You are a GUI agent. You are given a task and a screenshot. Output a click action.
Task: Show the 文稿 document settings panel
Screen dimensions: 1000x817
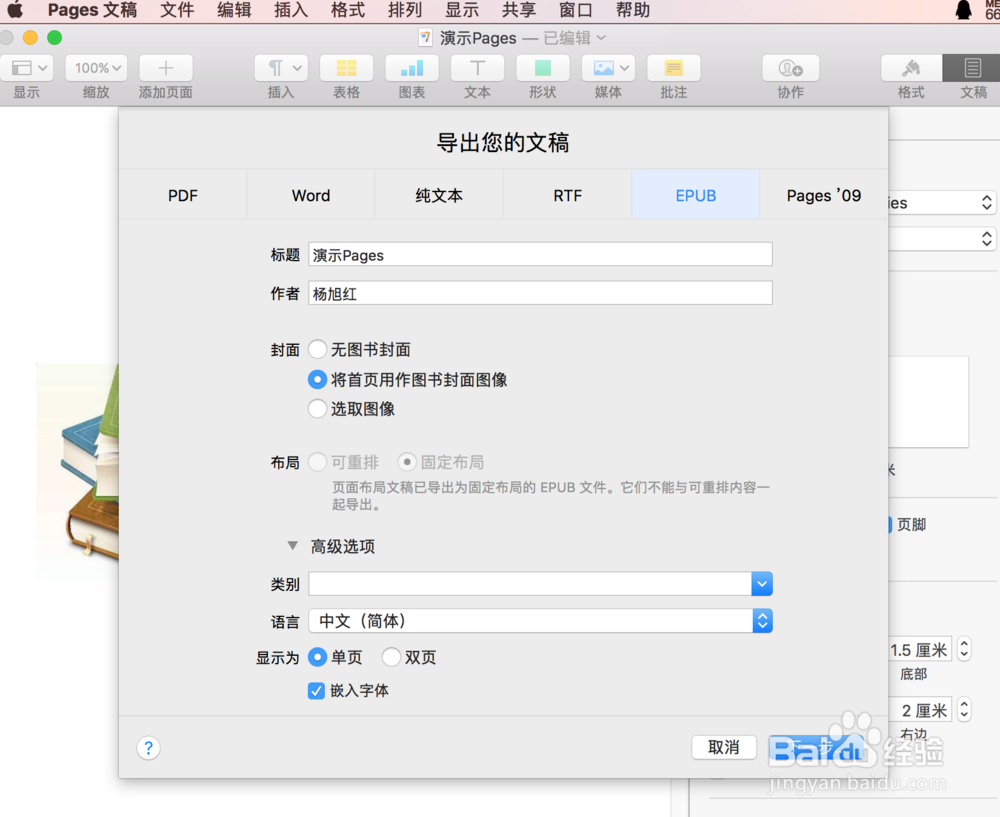(x=973, y=68)
